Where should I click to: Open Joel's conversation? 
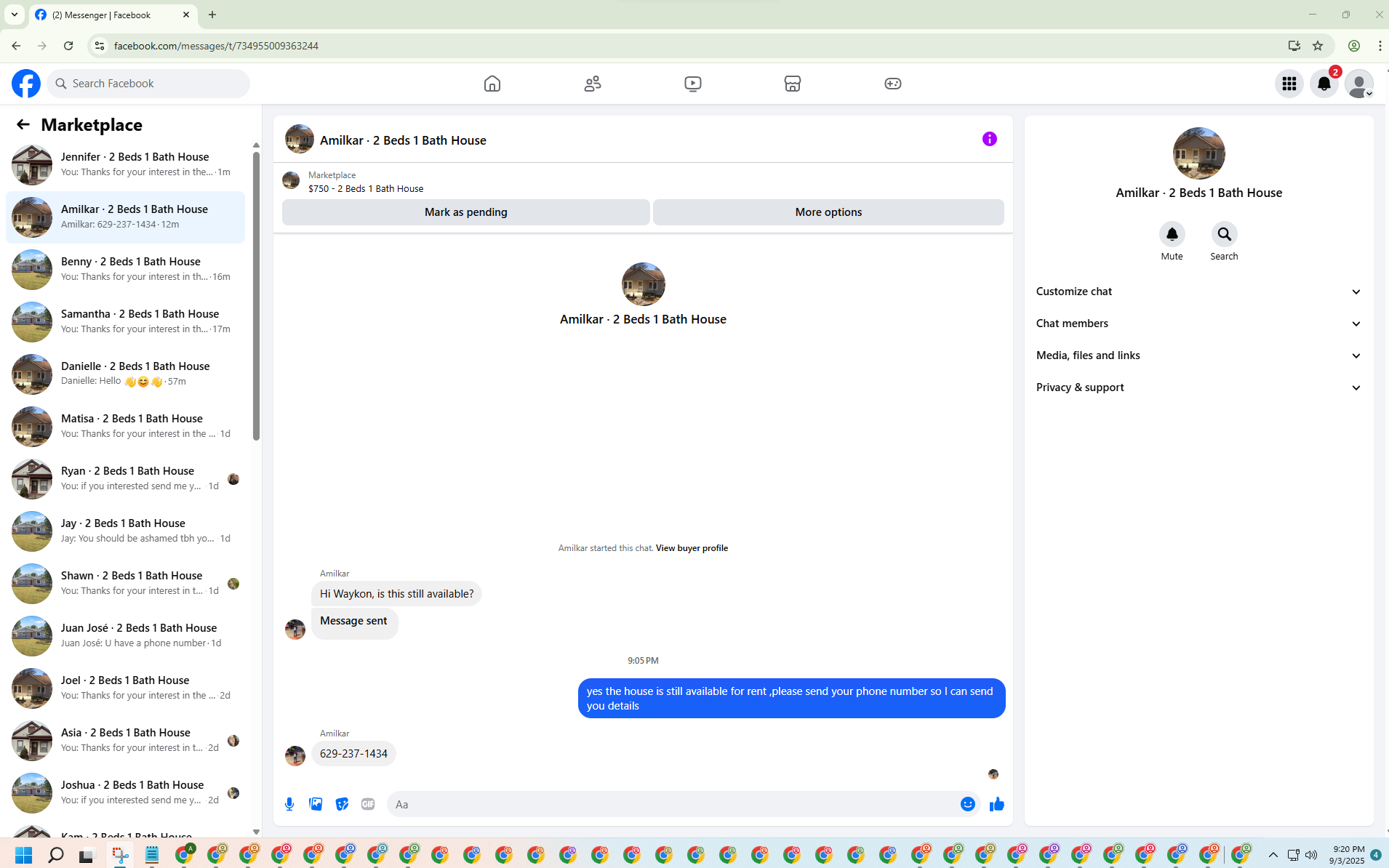coord(125,688)
